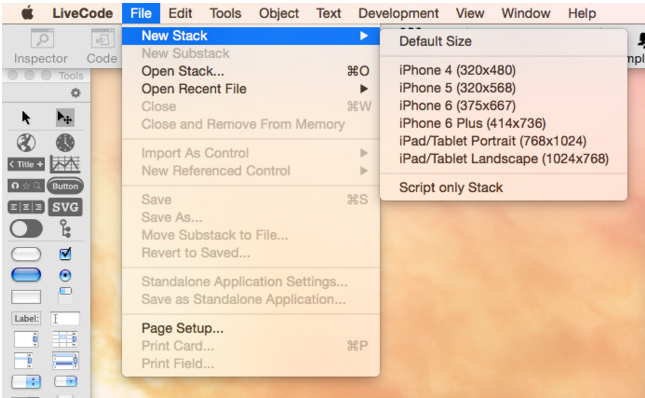
Task: Open the Help menu
Action: point(582,14)
